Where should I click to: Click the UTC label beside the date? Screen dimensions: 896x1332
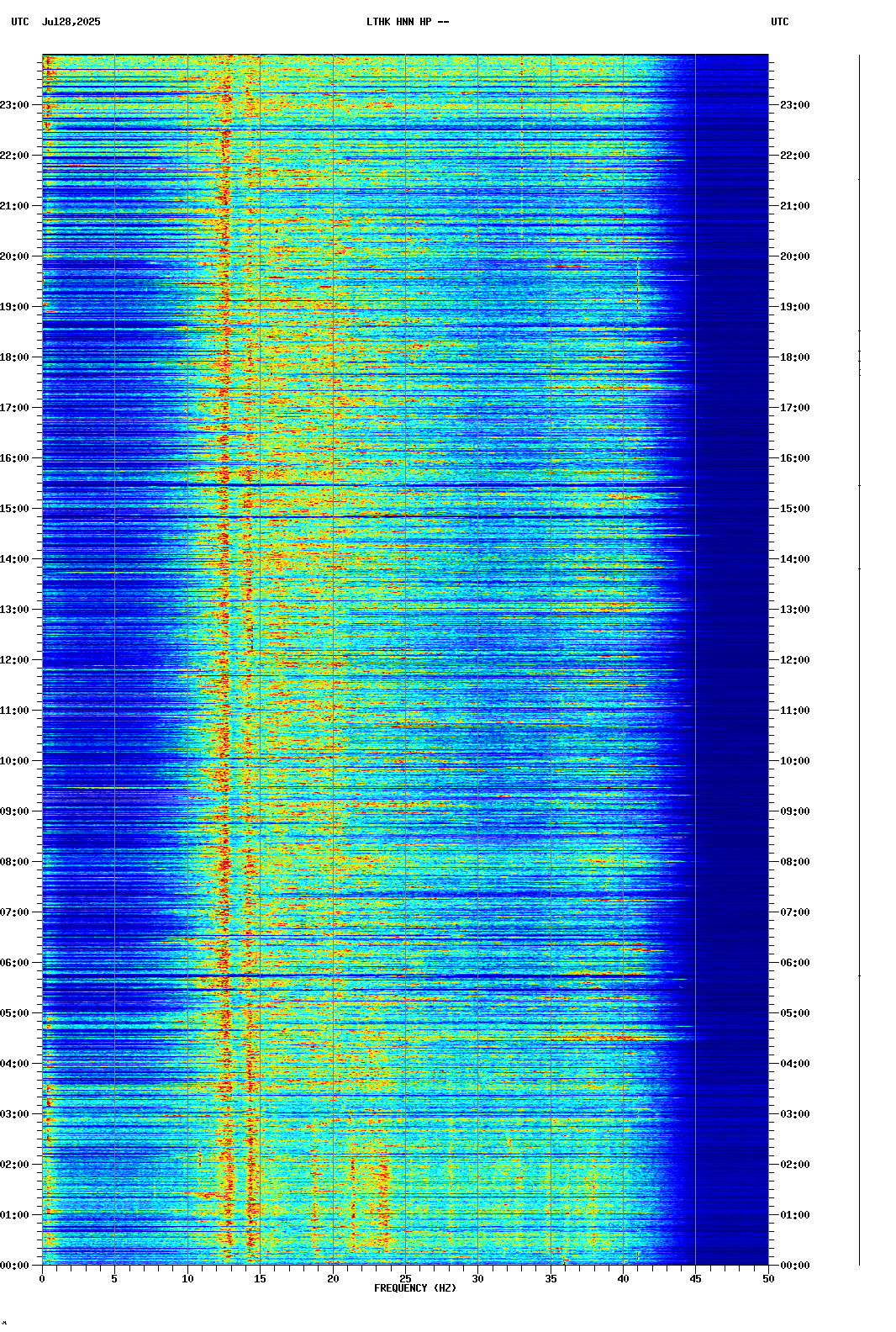point(20,22)
